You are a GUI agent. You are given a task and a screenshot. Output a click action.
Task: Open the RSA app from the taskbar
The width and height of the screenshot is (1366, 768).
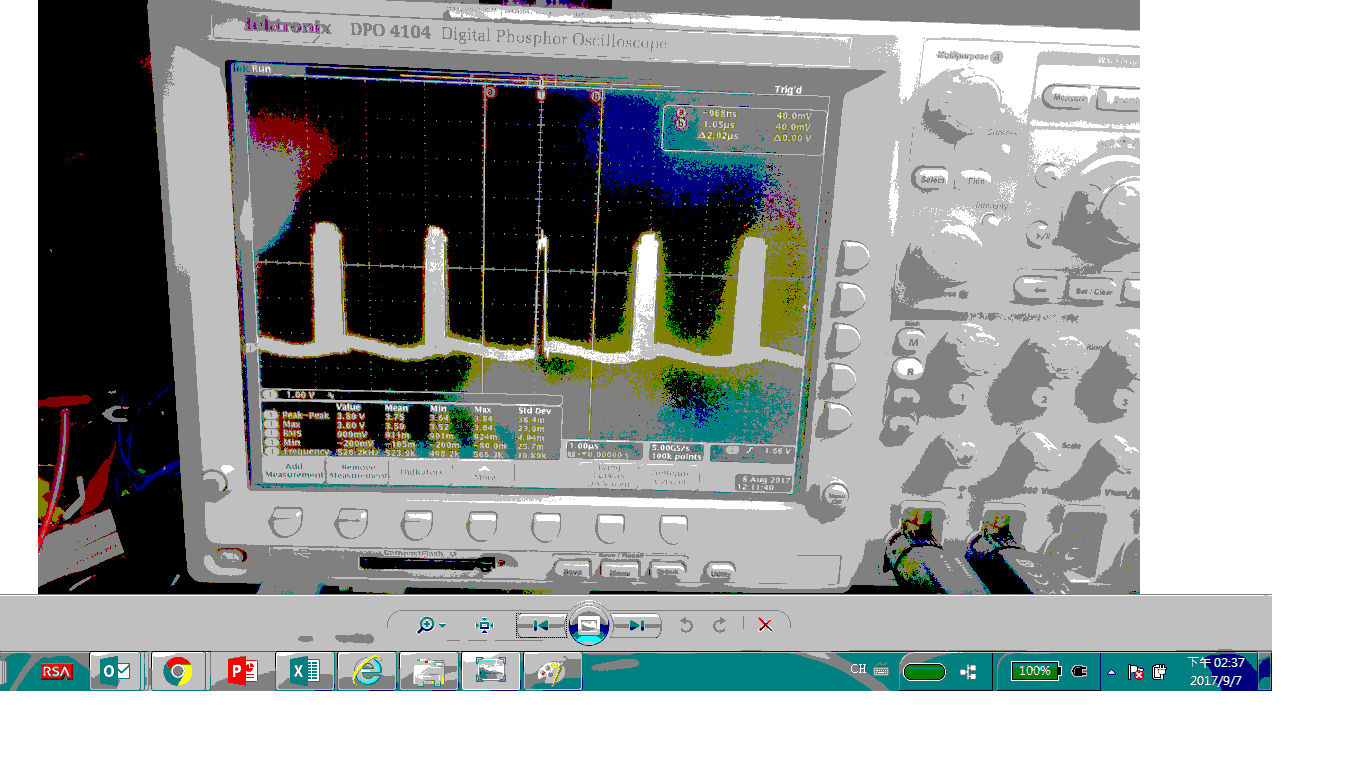point(57,671)
